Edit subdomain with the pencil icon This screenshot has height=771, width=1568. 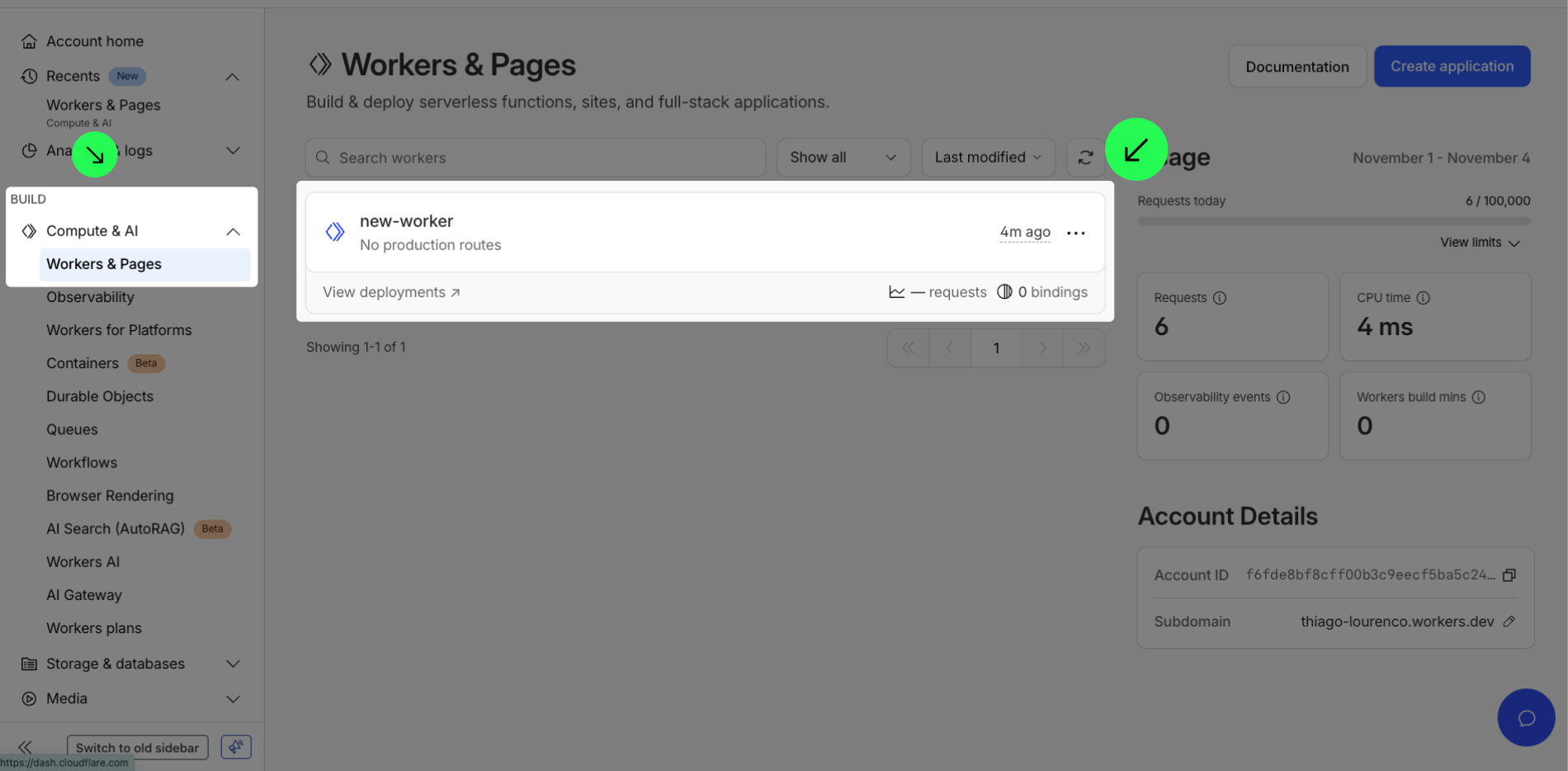point(1509,622)
